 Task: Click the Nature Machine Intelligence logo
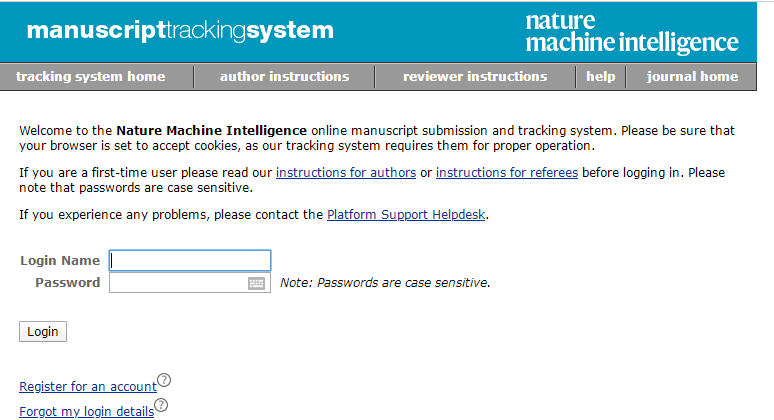631,32
